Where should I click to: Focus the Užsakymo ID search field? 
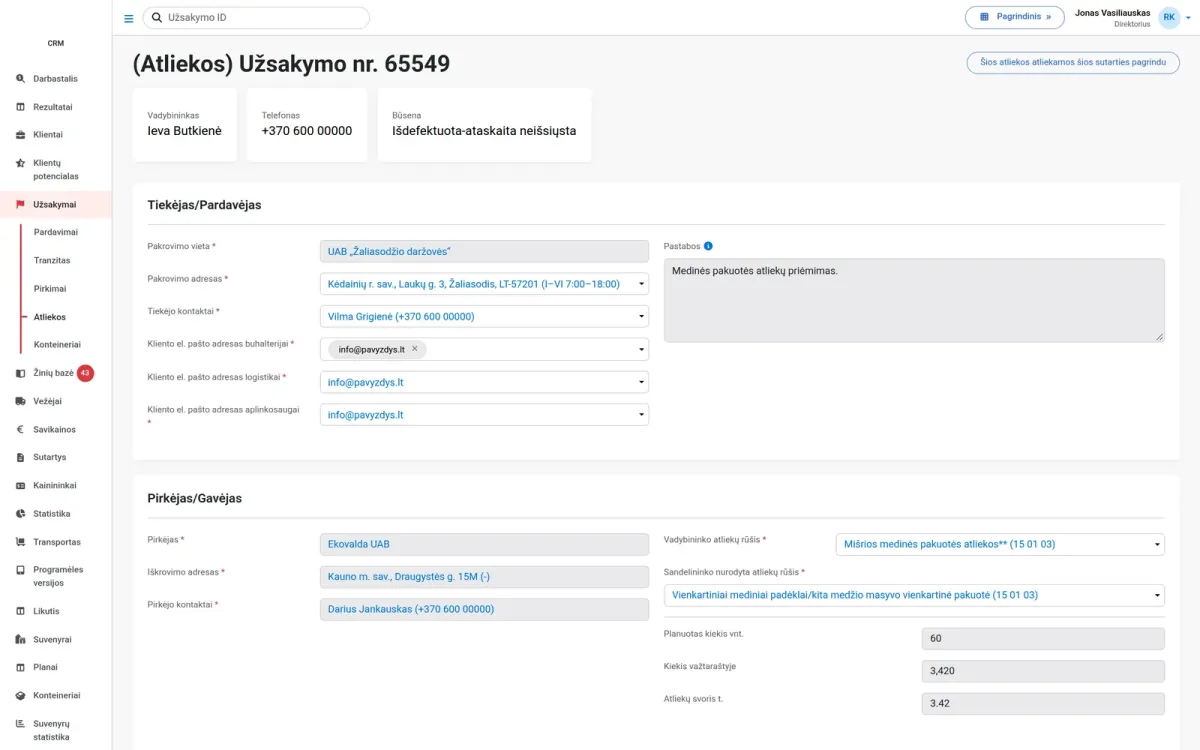[x=256, y=18]
